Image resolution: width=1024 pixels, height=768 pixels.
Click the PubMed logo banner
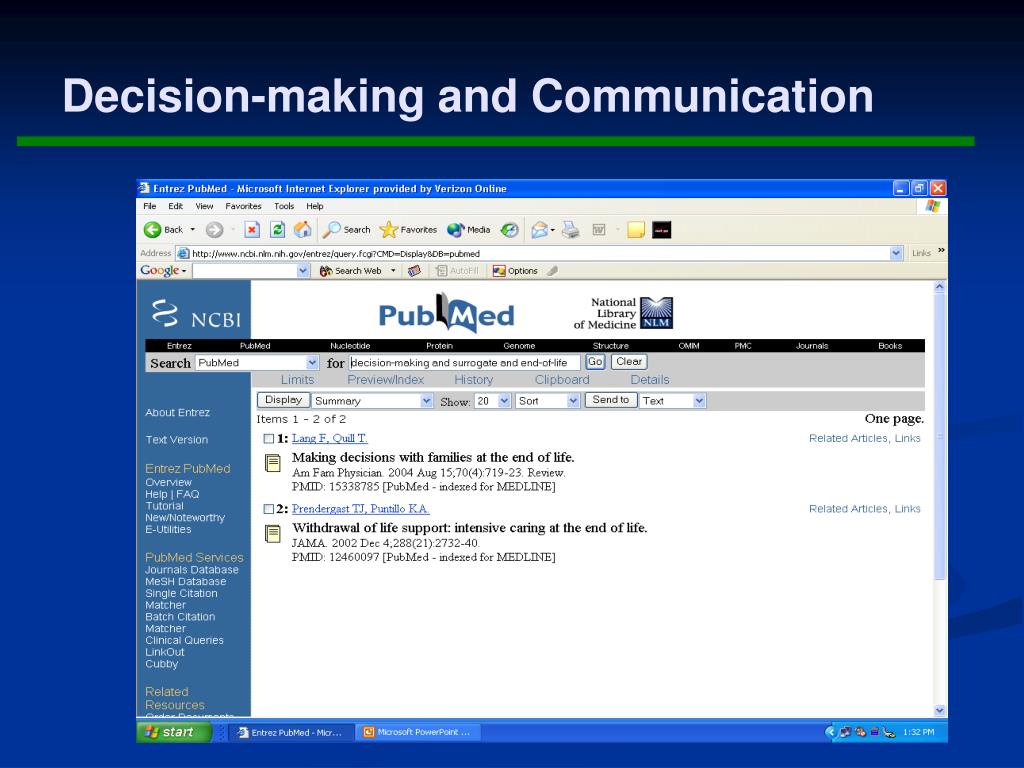point(447,313)
